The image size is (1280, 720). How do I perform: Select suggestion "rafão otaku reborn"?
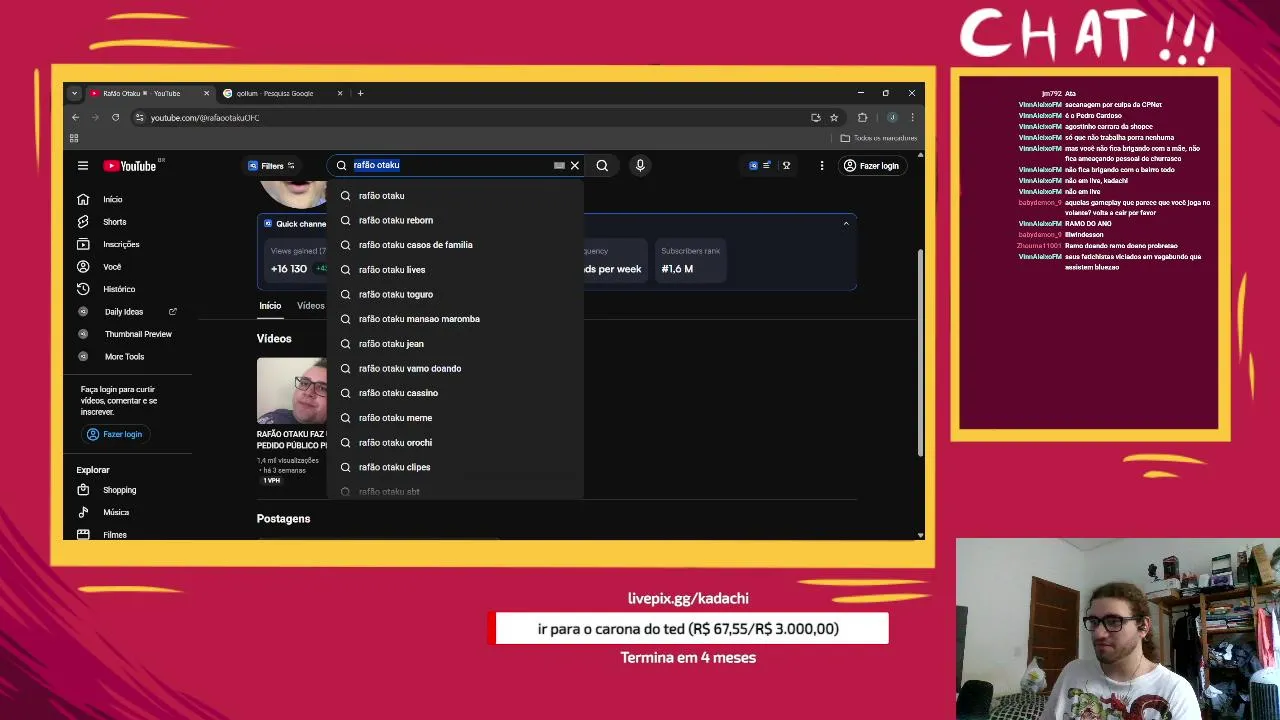[455, 220]
